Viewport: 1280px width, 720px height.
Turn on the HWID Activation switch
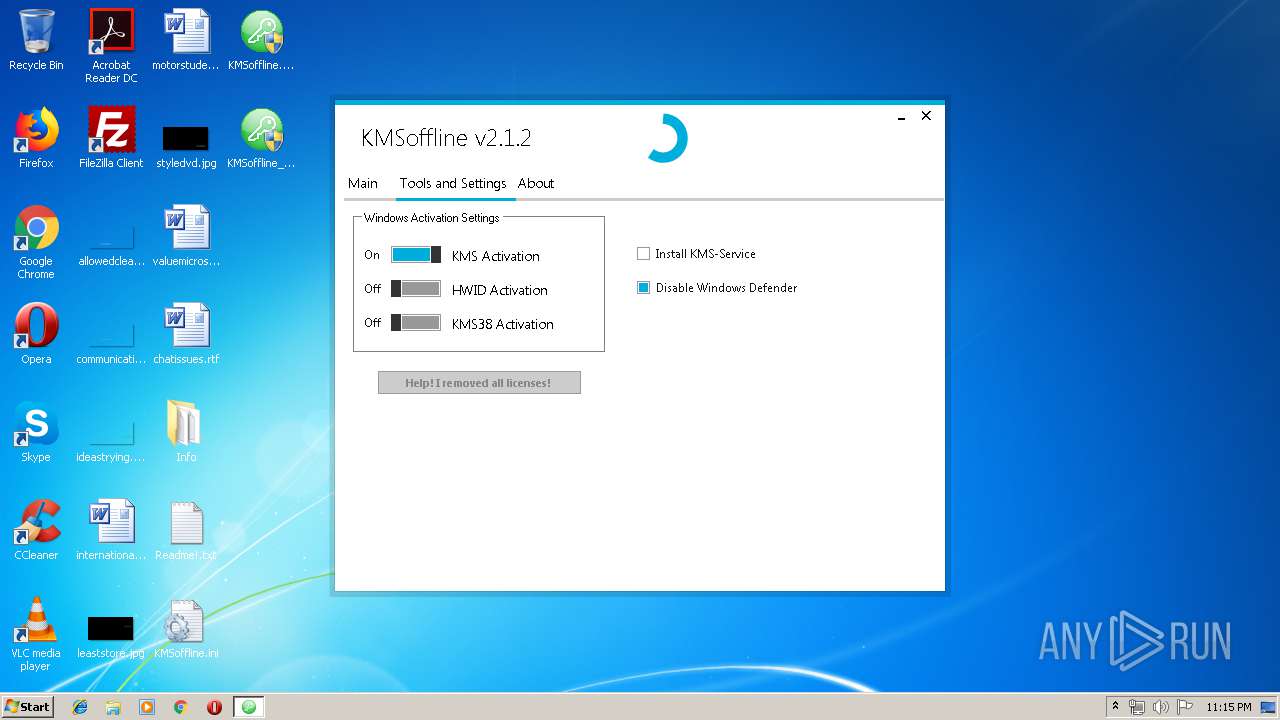(x=416, y=289)
